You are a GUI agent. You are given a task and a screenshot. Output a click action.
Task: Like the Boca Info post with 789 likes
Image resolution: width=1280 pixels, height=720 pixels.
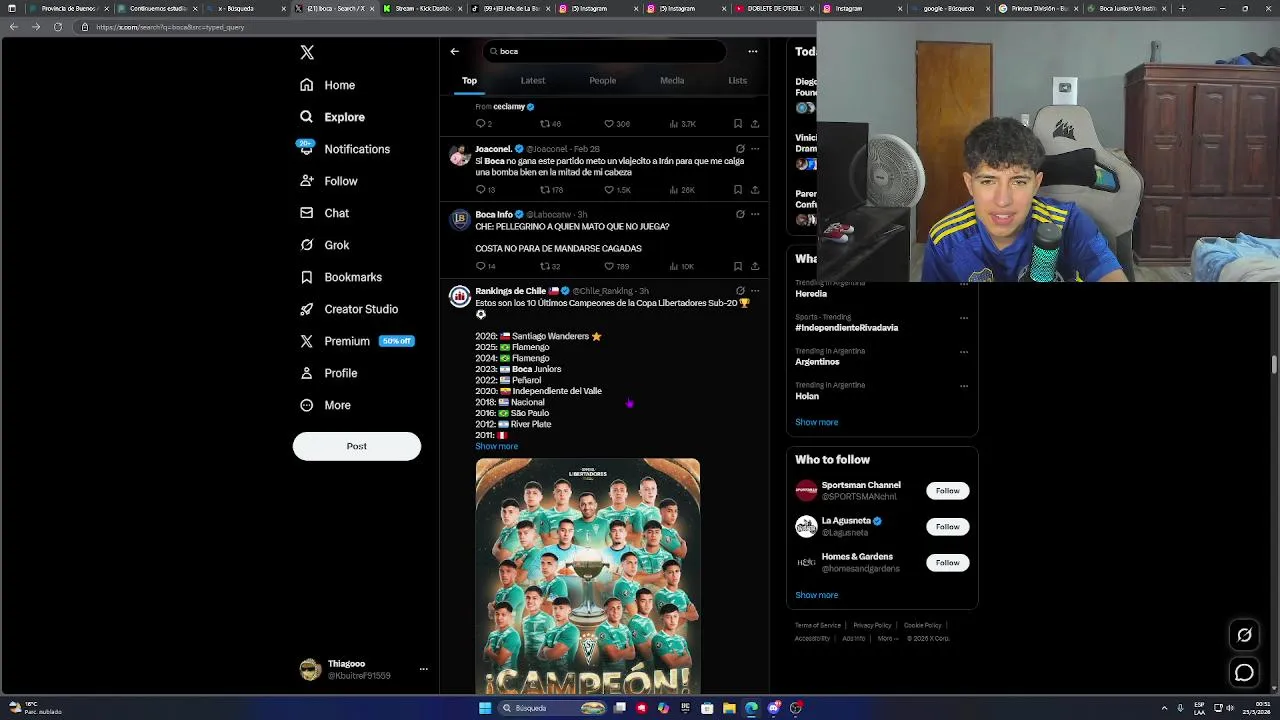617,266
